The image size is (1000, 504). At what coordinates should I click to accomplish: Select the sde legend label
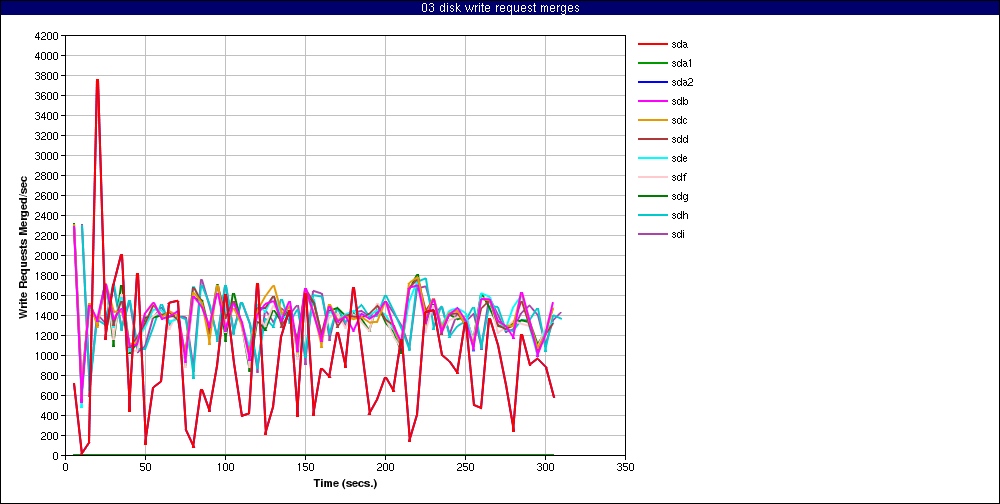680,158
